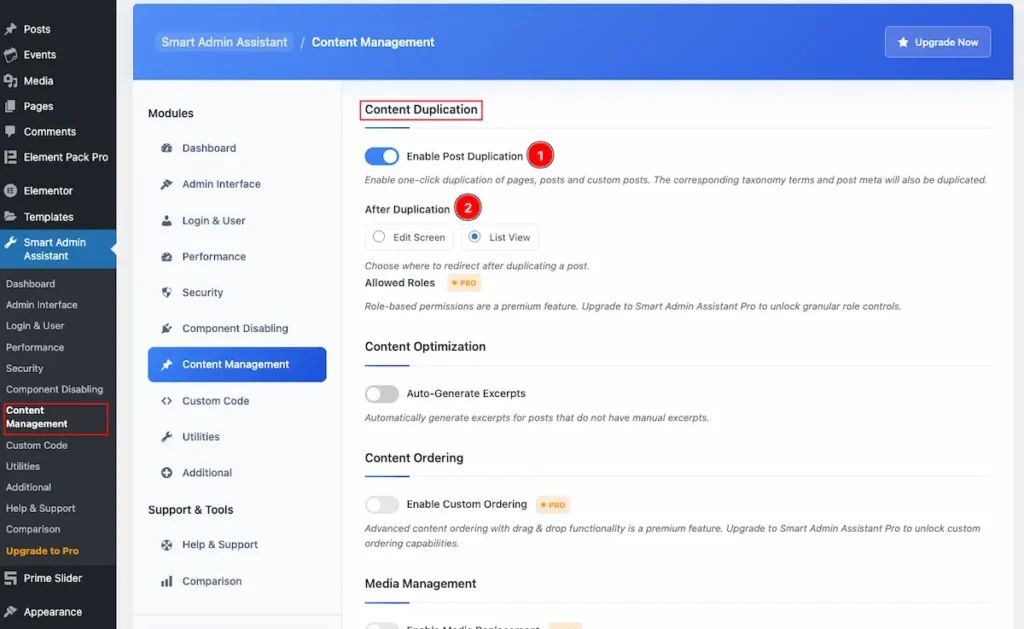Click the Component Disabling module icon

(167, 328)
